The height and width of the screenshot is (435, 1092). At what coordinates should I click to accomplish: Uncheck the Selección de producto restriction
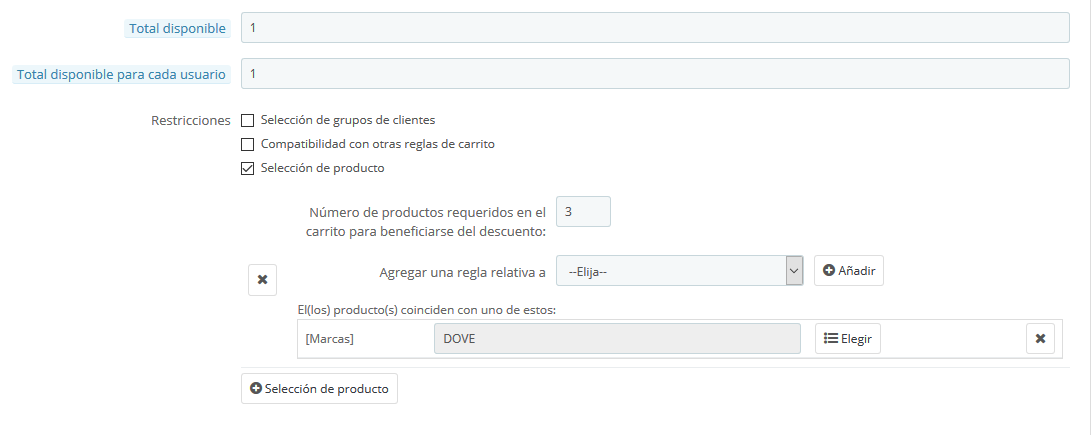pyautogui.click(x=248, y=168)
